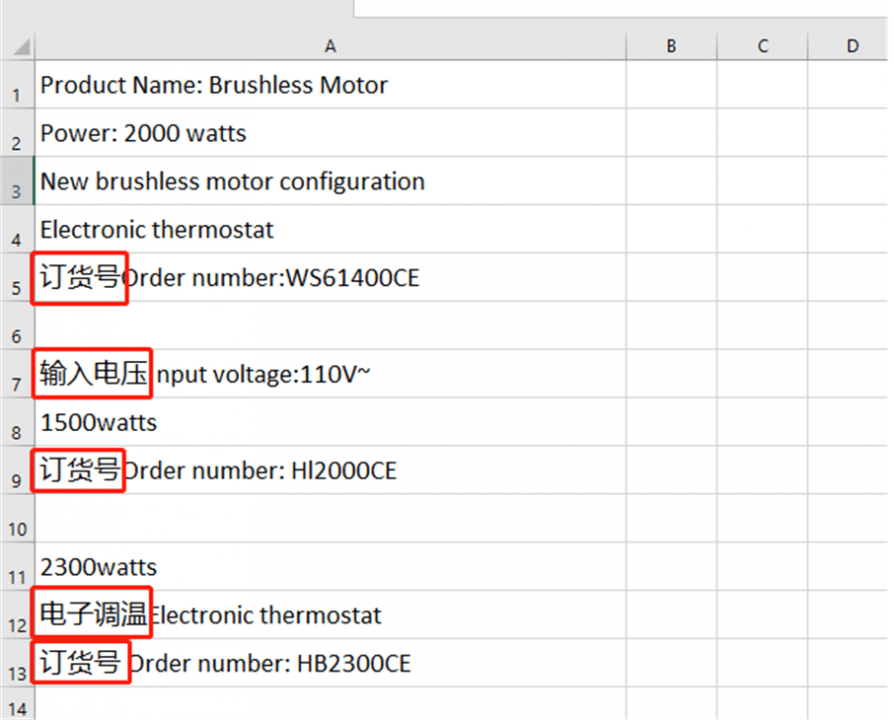The width and height of the screenshot is (894, 720).
Task: Click the empty cell in row 10
Action: (330, 518)
